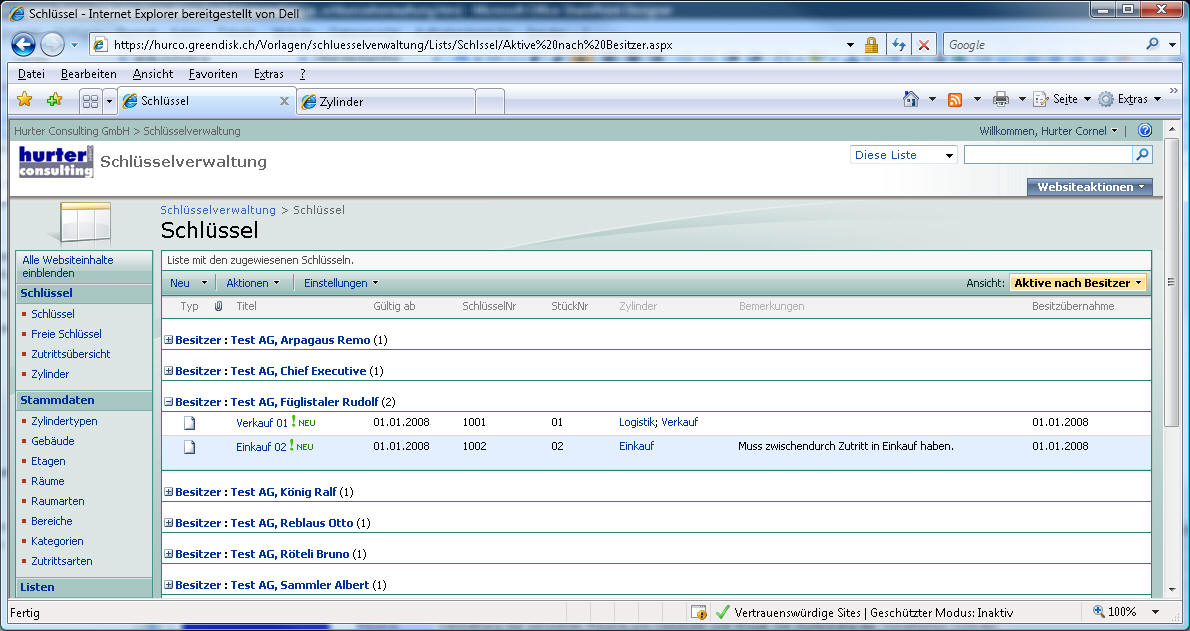Open the Zylindertypen sidebar link

pos(64,421)
